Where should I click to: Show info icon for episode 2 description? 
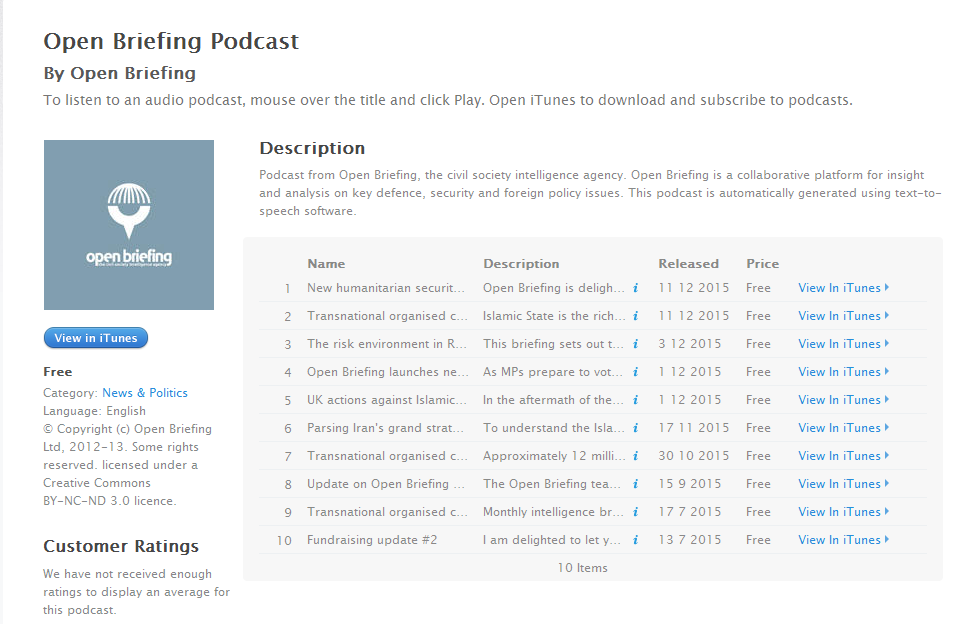pyautogui.click(x=636, y=316)
